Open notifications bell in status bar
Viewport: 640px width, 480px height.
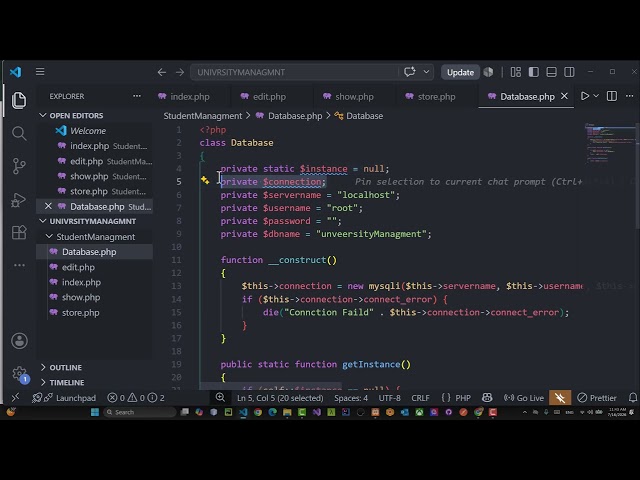coord(633,398)
